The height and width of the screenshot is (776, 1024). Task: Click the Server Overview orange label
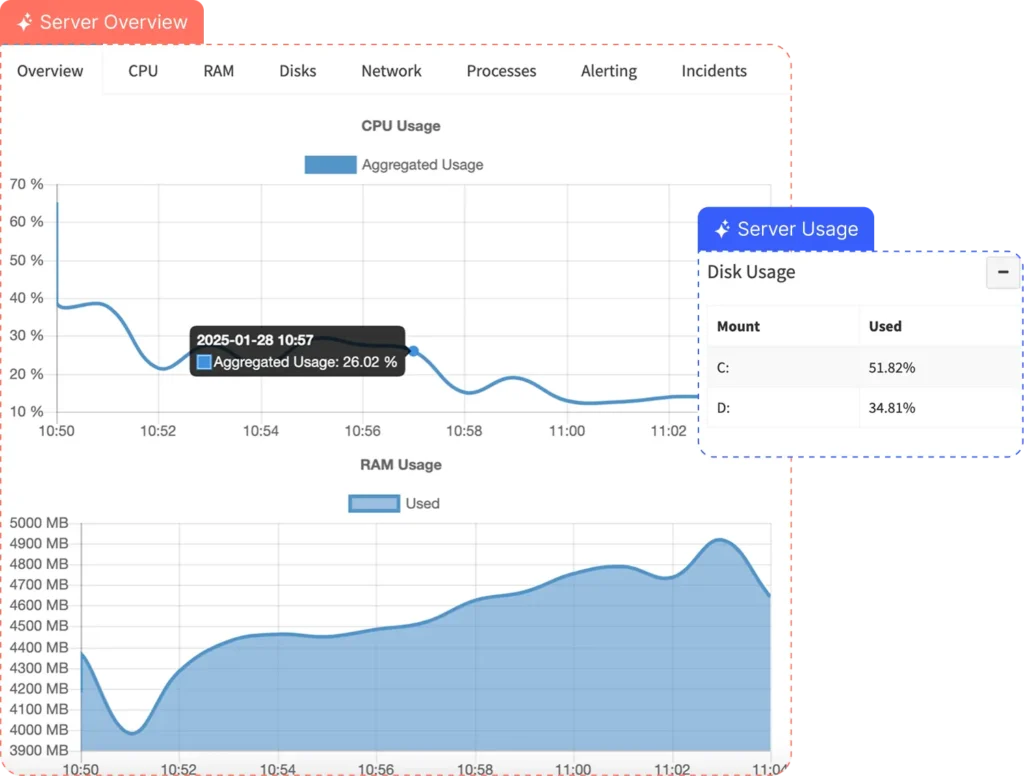(113, 22)
